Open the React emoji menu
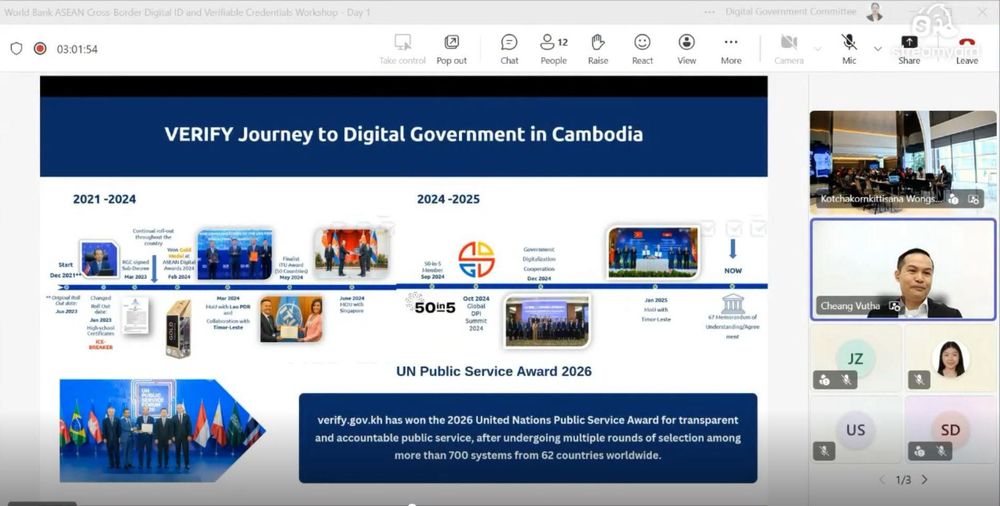The image size is (1000, 506). coord(642,49)
